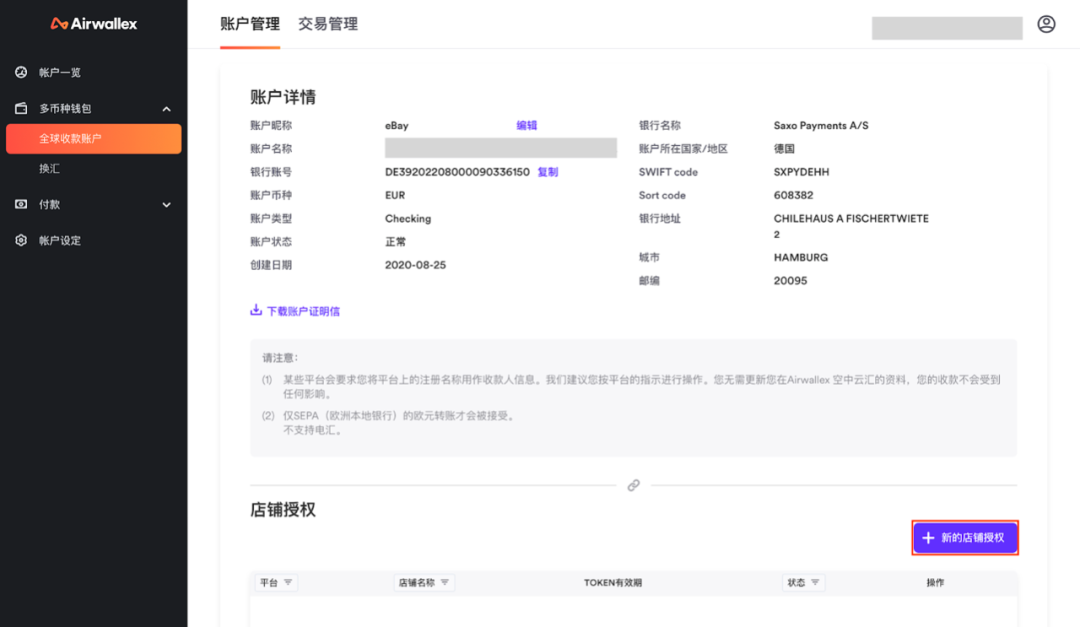Select the 账户管理 tab
This screenshot has width=1080, height=627.
[250, 24]
